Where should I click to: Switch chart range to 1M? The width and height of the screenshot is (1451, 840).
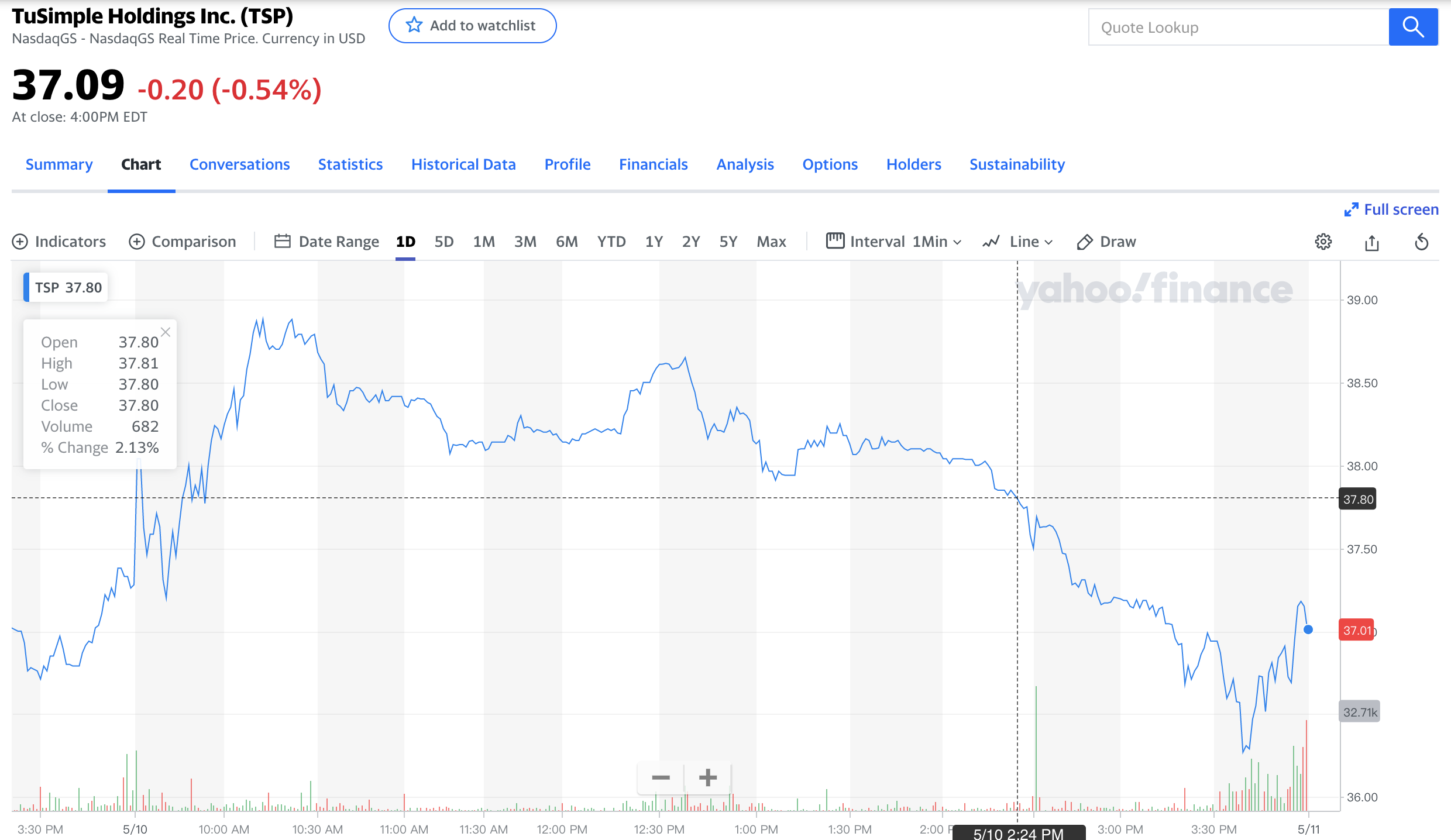pyautogui.click(x=484, y=242)
